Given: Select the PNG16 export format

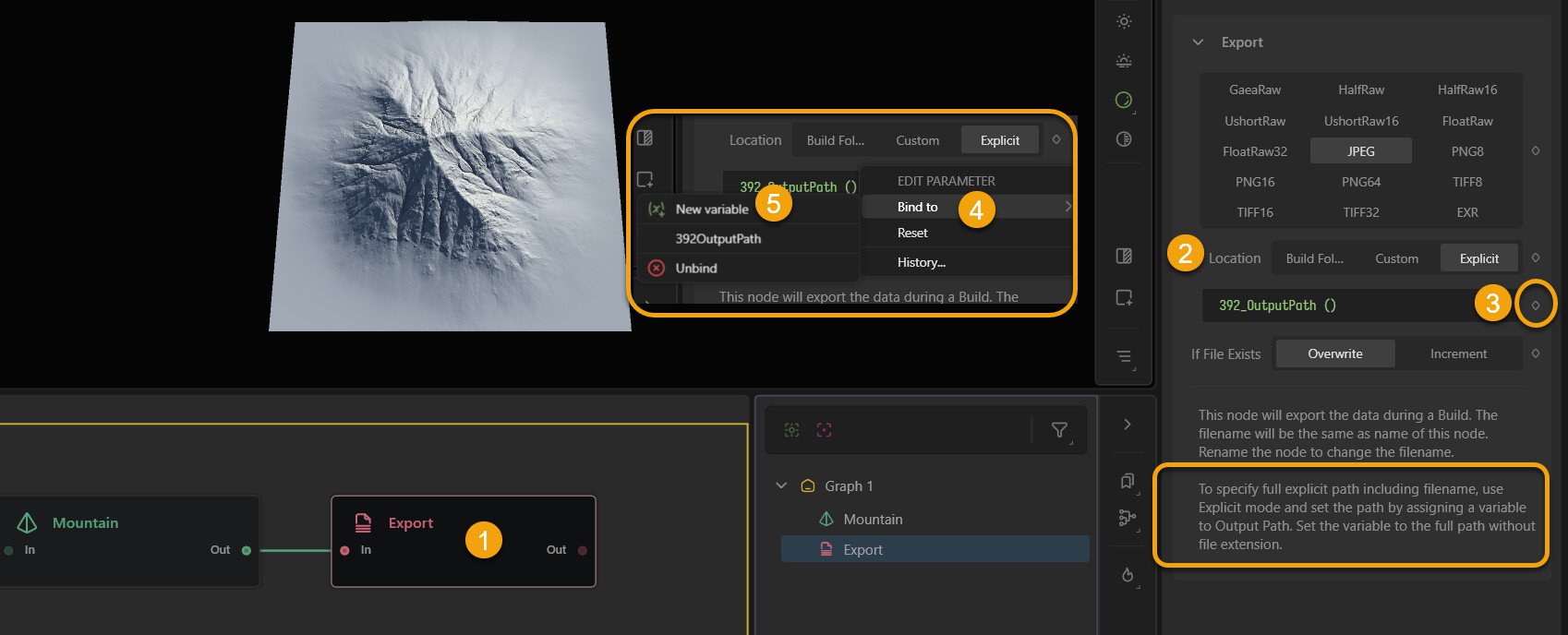Looking at the screenshot, I should tap(1255, 182).
